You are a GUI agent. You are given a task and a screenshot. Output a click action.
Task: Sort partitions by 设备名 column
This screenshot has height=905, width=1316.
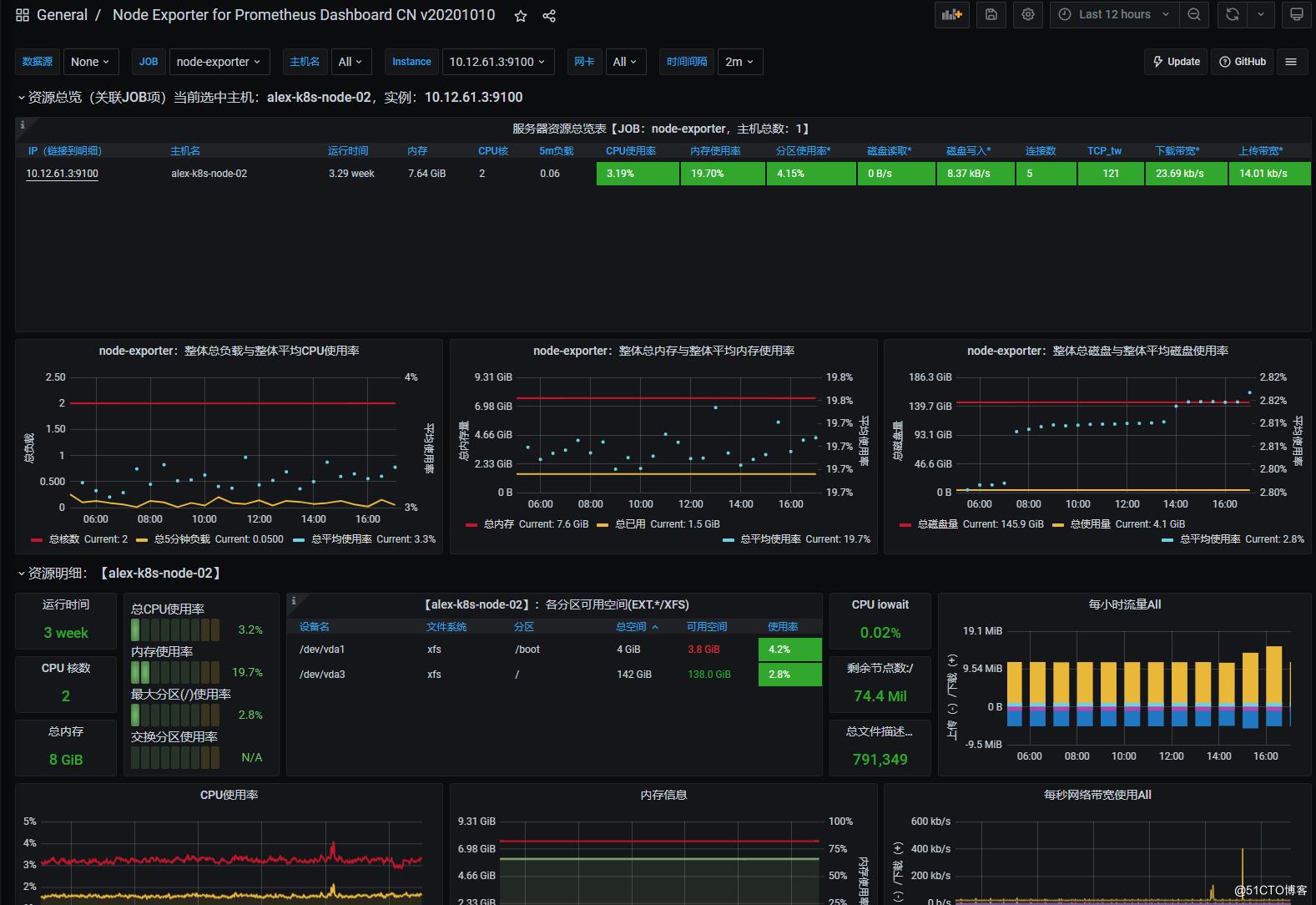pos(315,627)
